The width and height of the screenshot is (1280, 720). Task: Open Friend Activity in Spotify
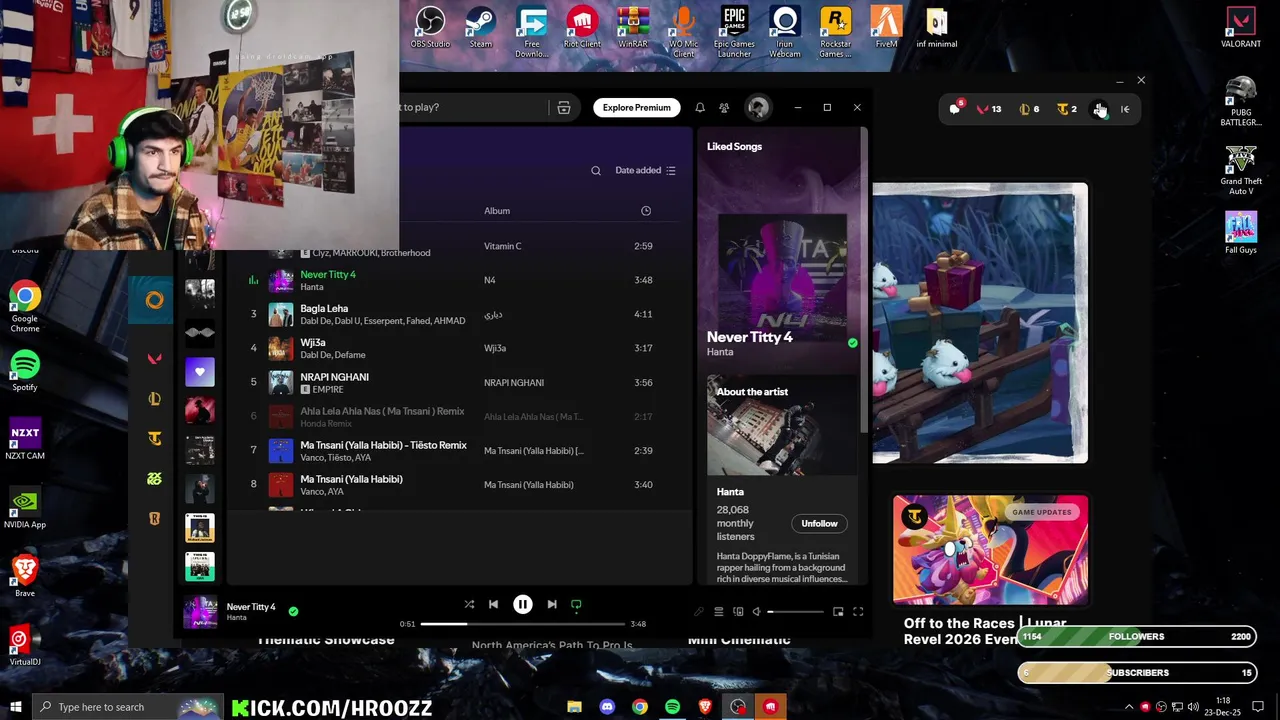click(724, 107)
